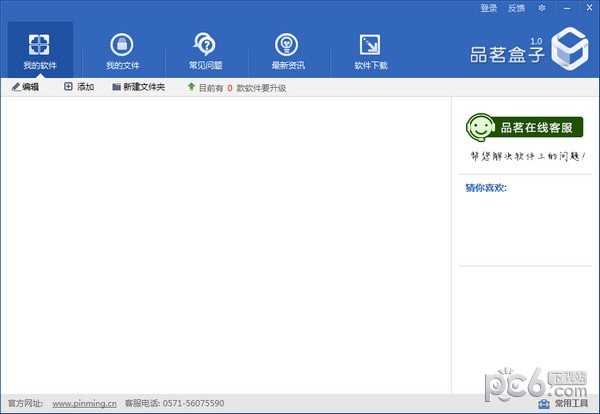Click the green upgrade arrow icon

(191, 87)
